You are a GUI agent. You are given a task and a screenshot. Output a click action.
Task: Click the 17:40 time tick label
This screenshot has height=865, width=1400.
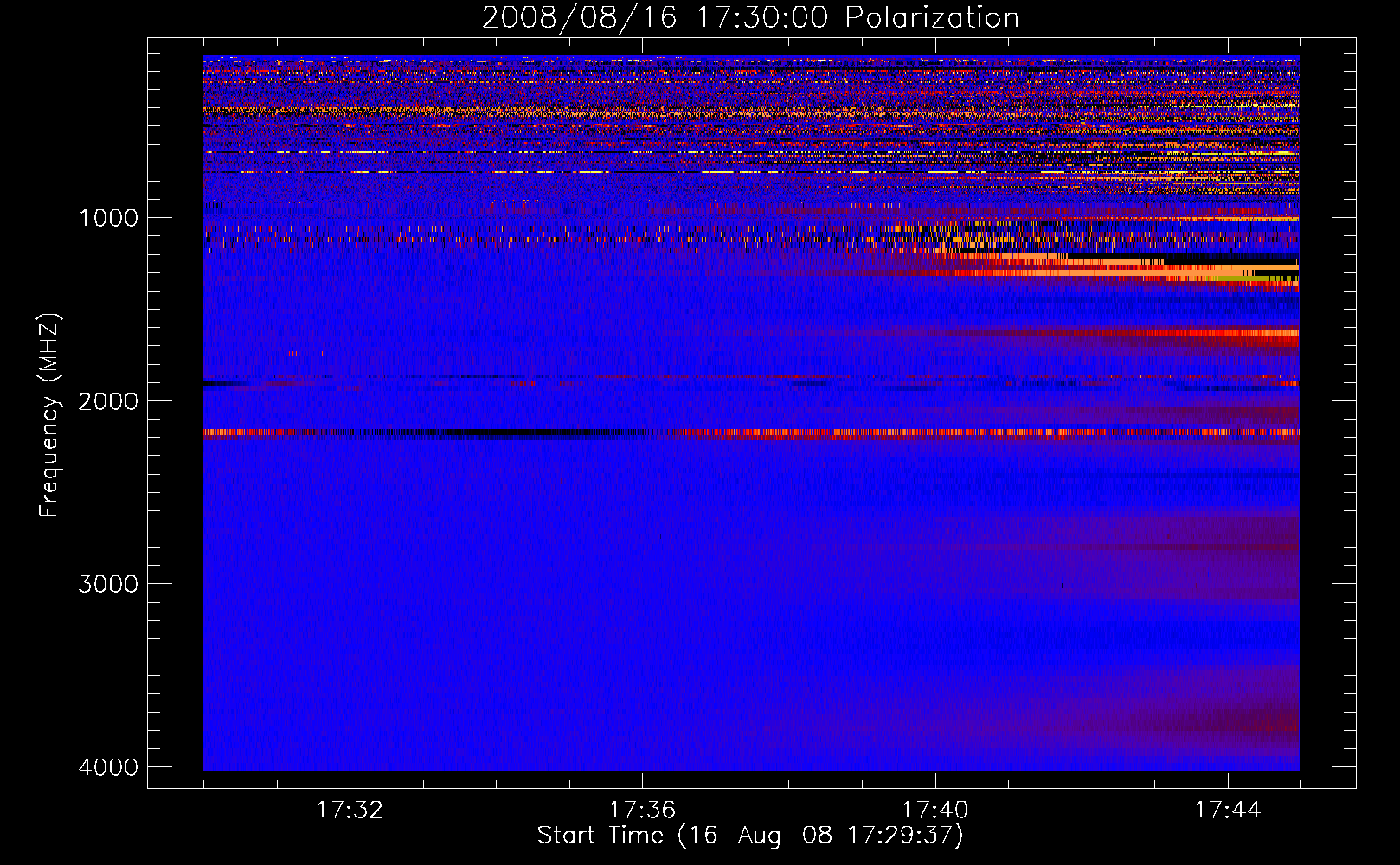click(935, 811)
